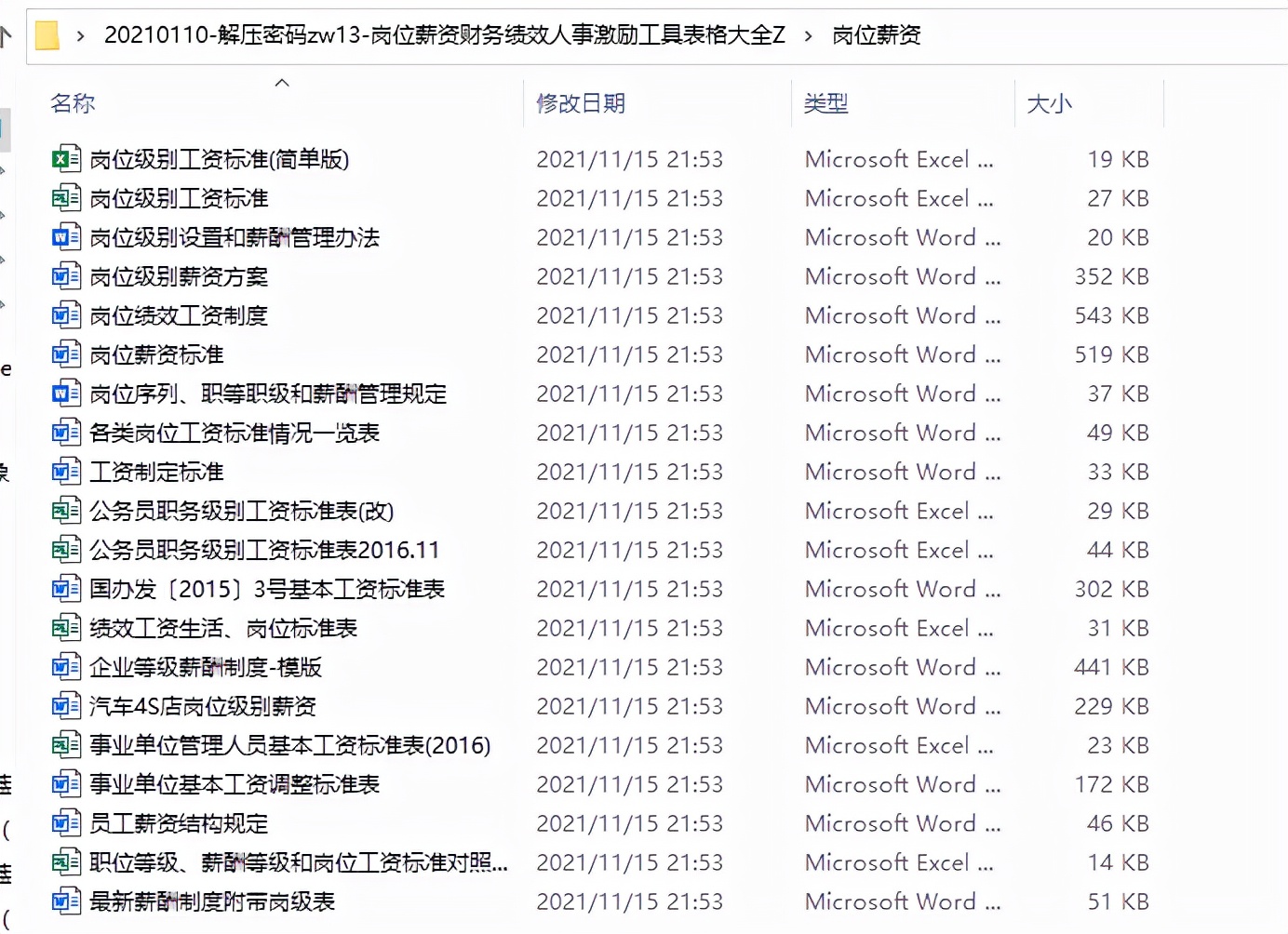Click Excel icon of 公务员职务级别工资标准表2016.11
1288x934 pixels.
pyautogui.click(x=66, y=550)
